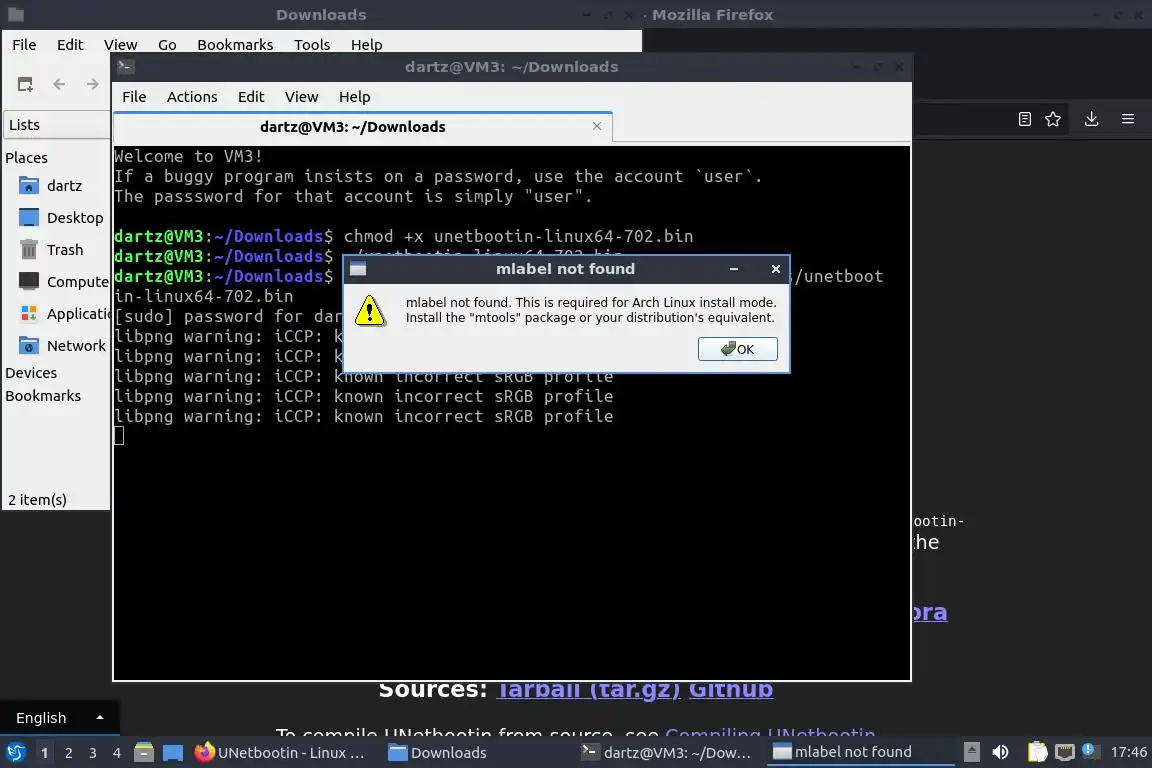Click the update notifier tray icon
The width and height of the screenshot is (1152, 768).
tap(1090, 751)
